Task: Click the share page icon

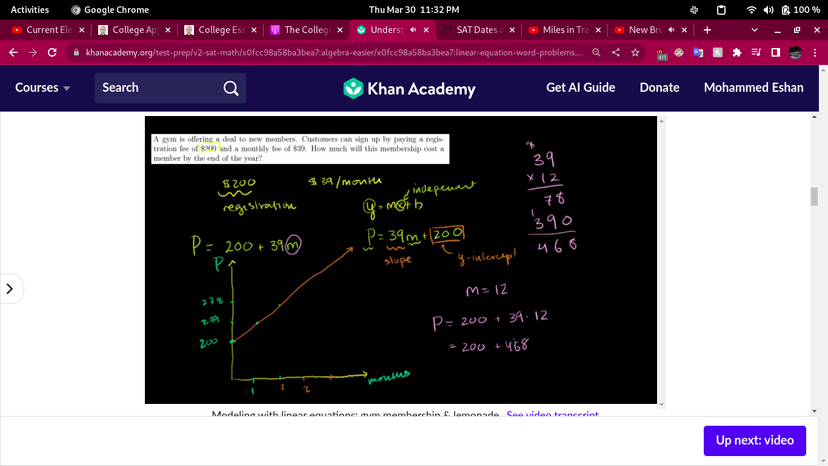Action: tap(615, 52)
